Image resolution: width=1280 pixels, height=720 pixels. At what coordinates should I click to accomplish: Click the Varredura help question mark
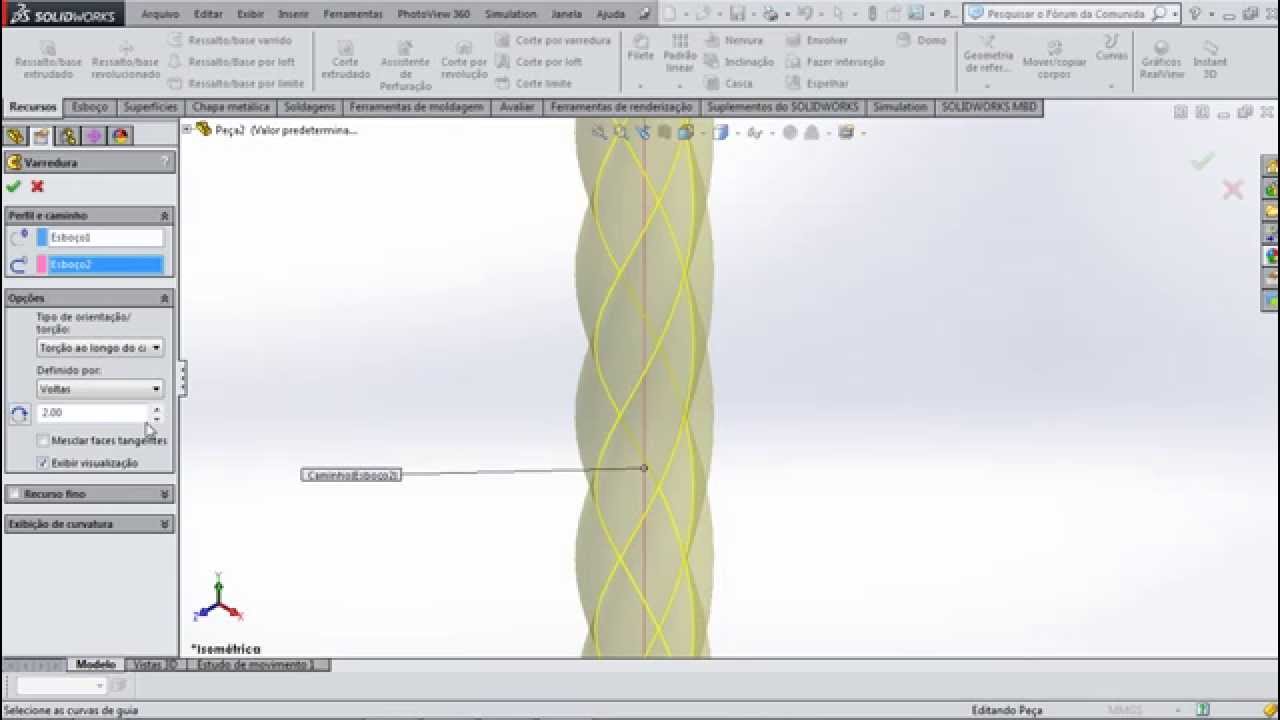(x=165, y=162)
